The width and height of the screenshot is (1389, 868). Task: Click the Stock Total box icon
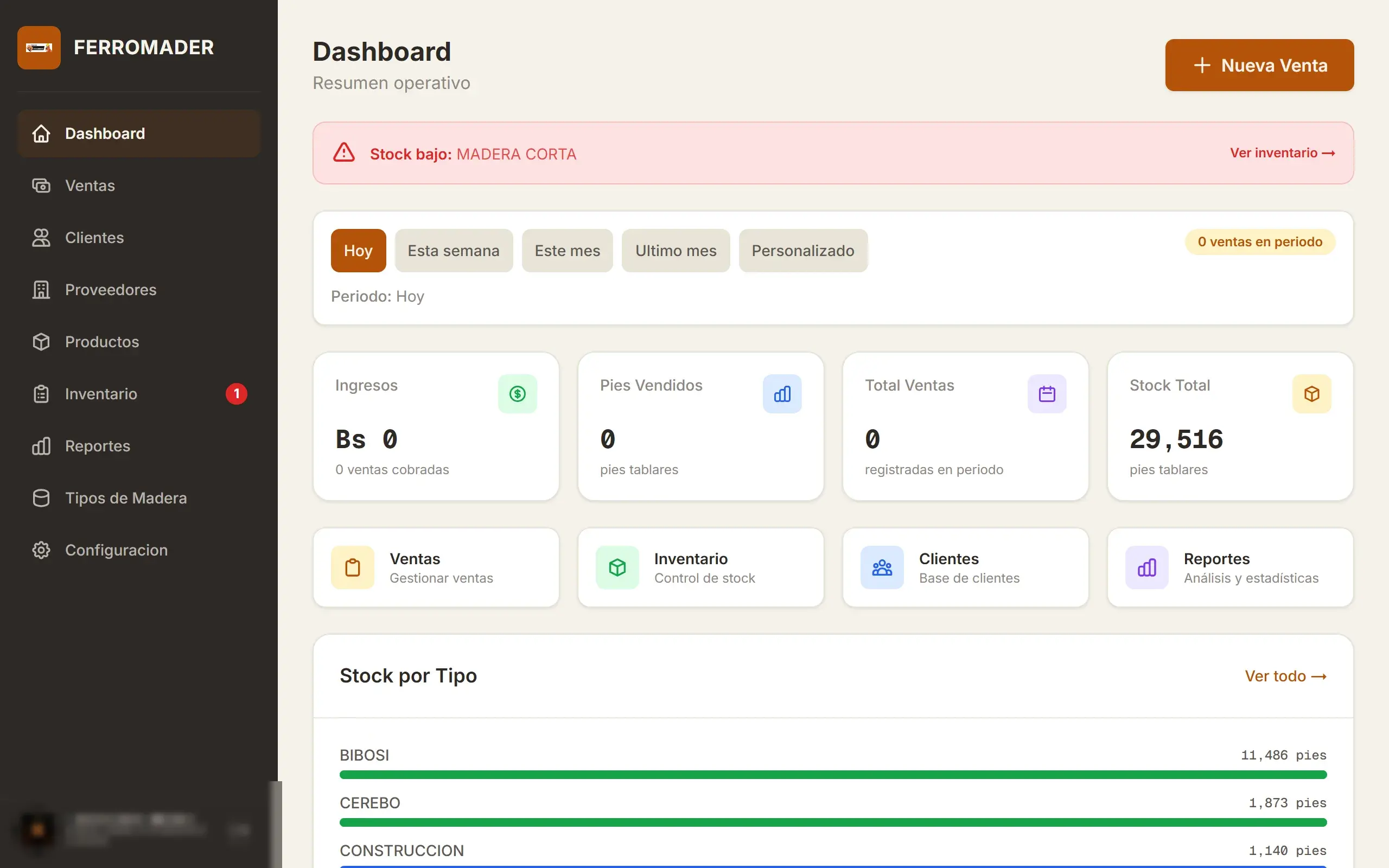[1311, 394]
